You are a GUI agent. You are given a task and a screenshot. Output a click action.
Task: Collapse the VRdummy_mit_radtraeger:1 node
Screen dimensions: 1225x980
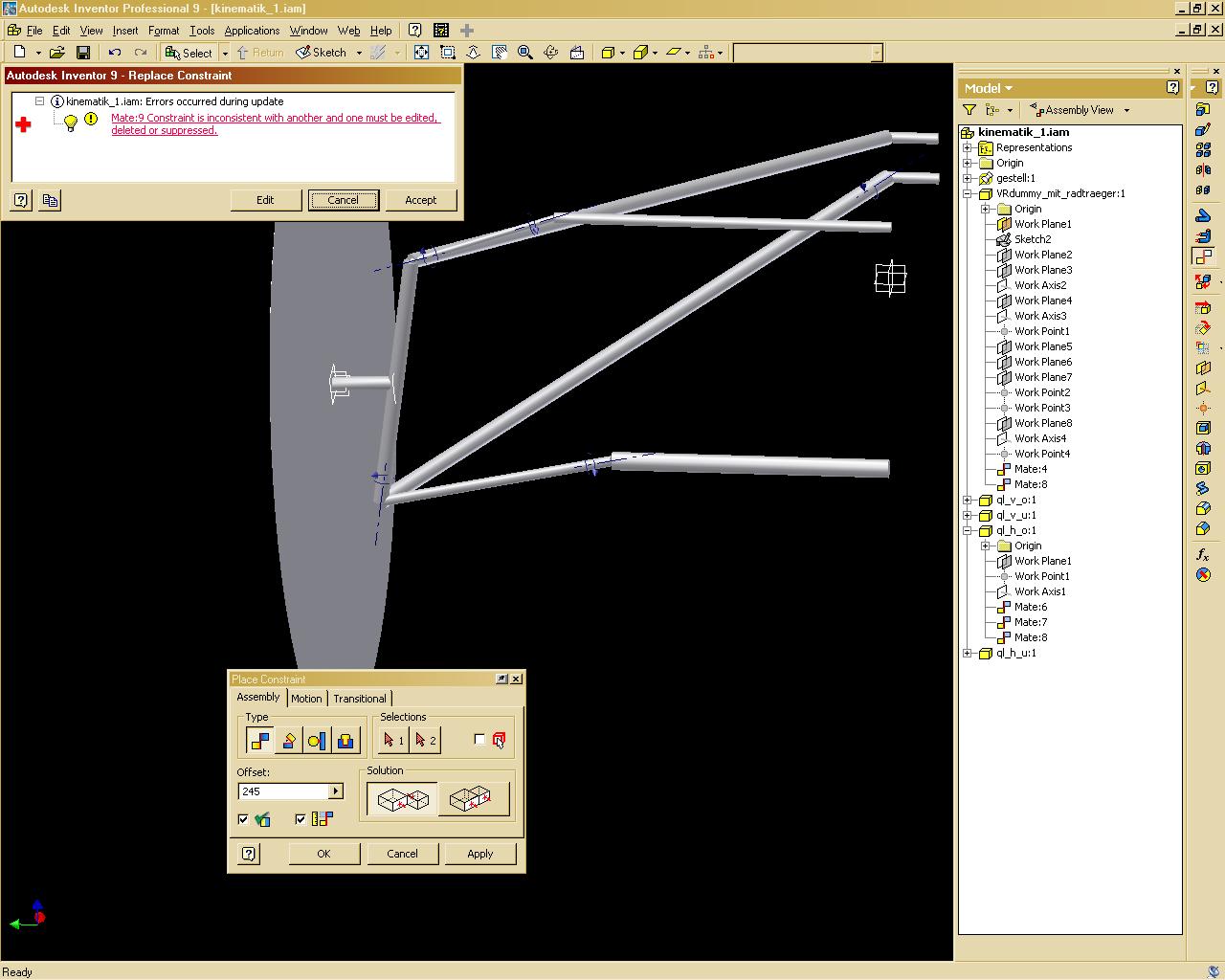tap(968, 193)
